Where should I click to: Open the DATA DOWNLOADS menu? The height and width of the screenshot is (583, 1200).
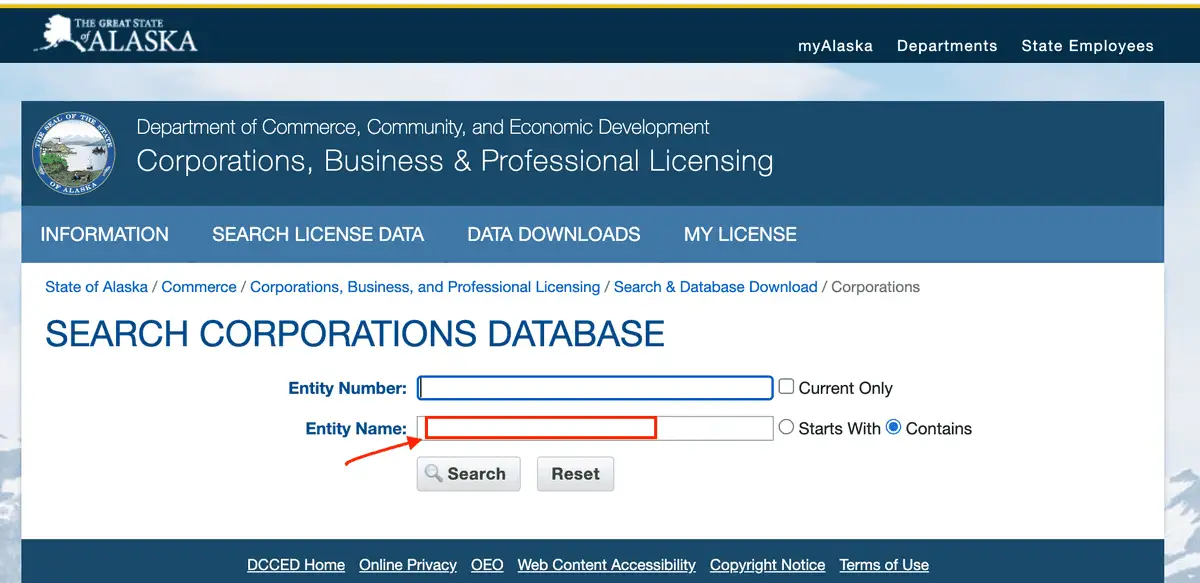click(x=554, y=235)
